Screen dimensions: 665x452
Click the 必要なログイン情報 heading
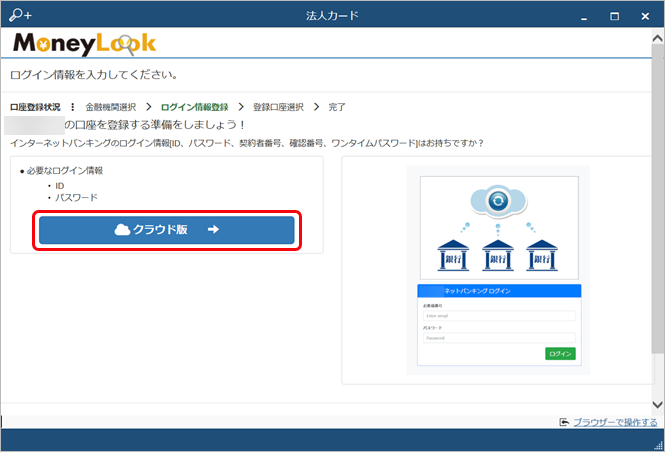[x=65, y=171]
